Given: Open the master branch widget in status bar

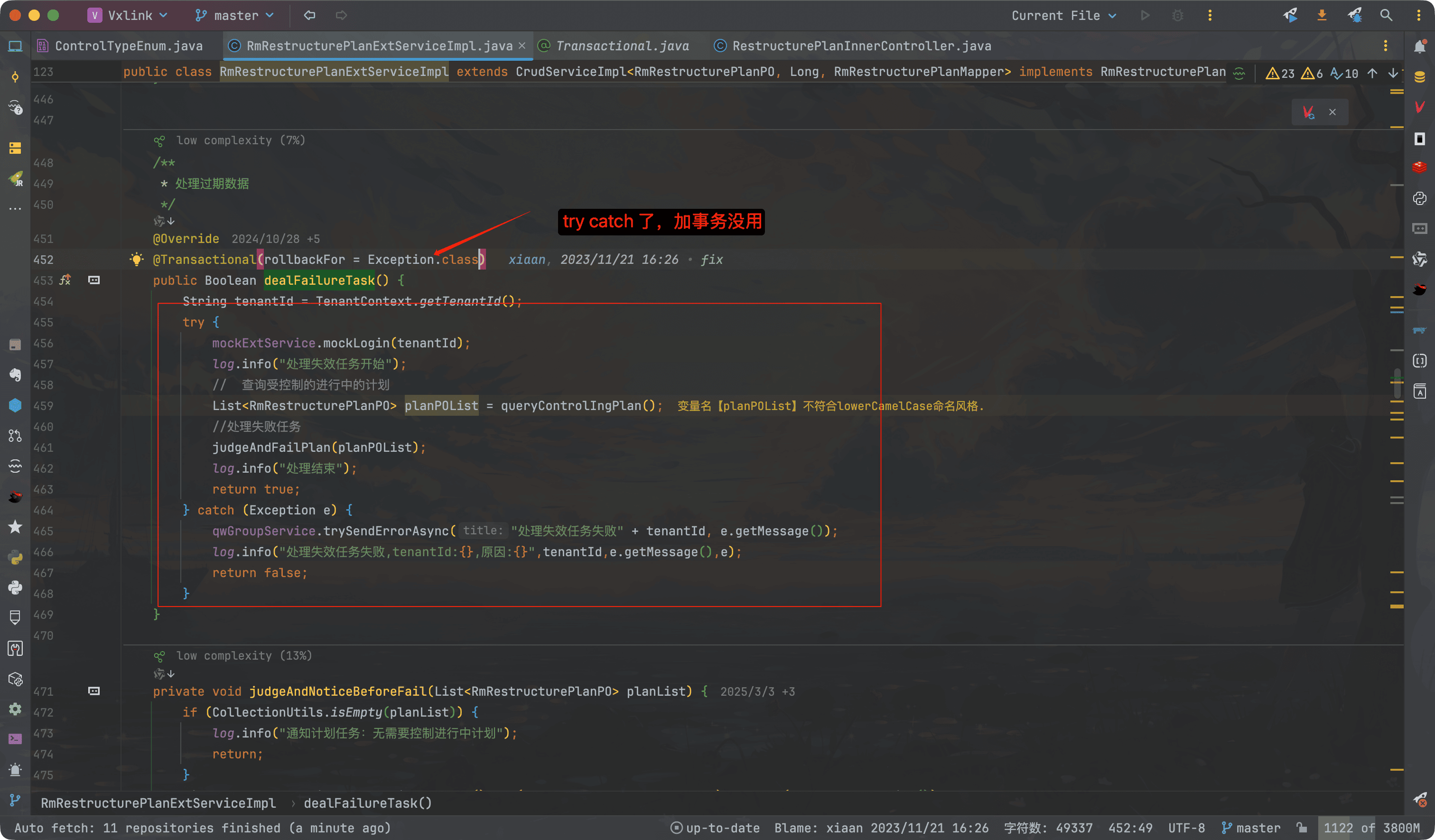Looking at the screenshot, I should [x=1251, y=828].
